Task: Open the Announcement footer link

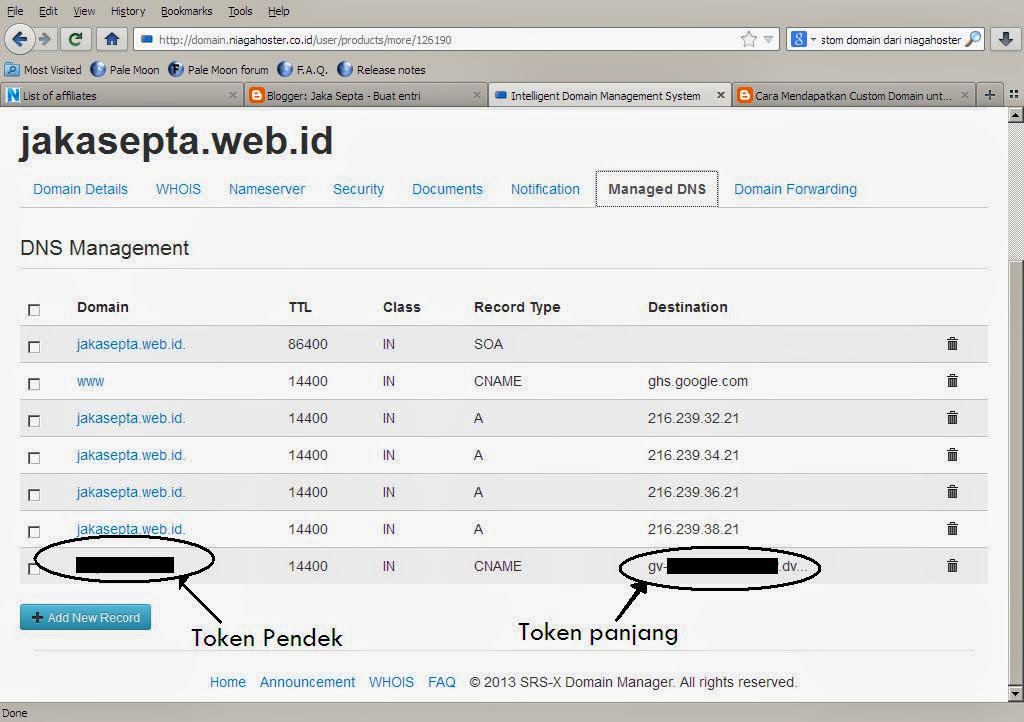Action: point(307,682)
